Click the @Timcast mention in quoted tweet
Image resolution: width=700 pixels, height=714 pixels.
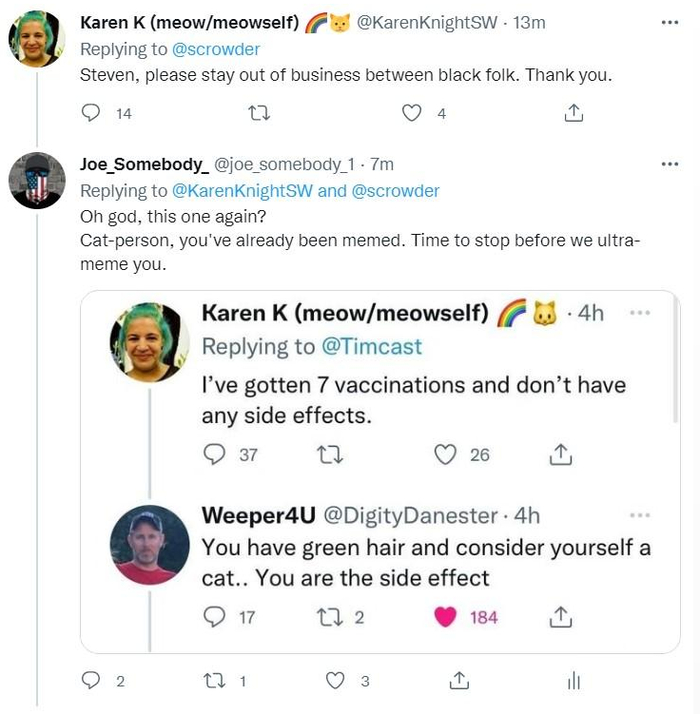point(371,347)
